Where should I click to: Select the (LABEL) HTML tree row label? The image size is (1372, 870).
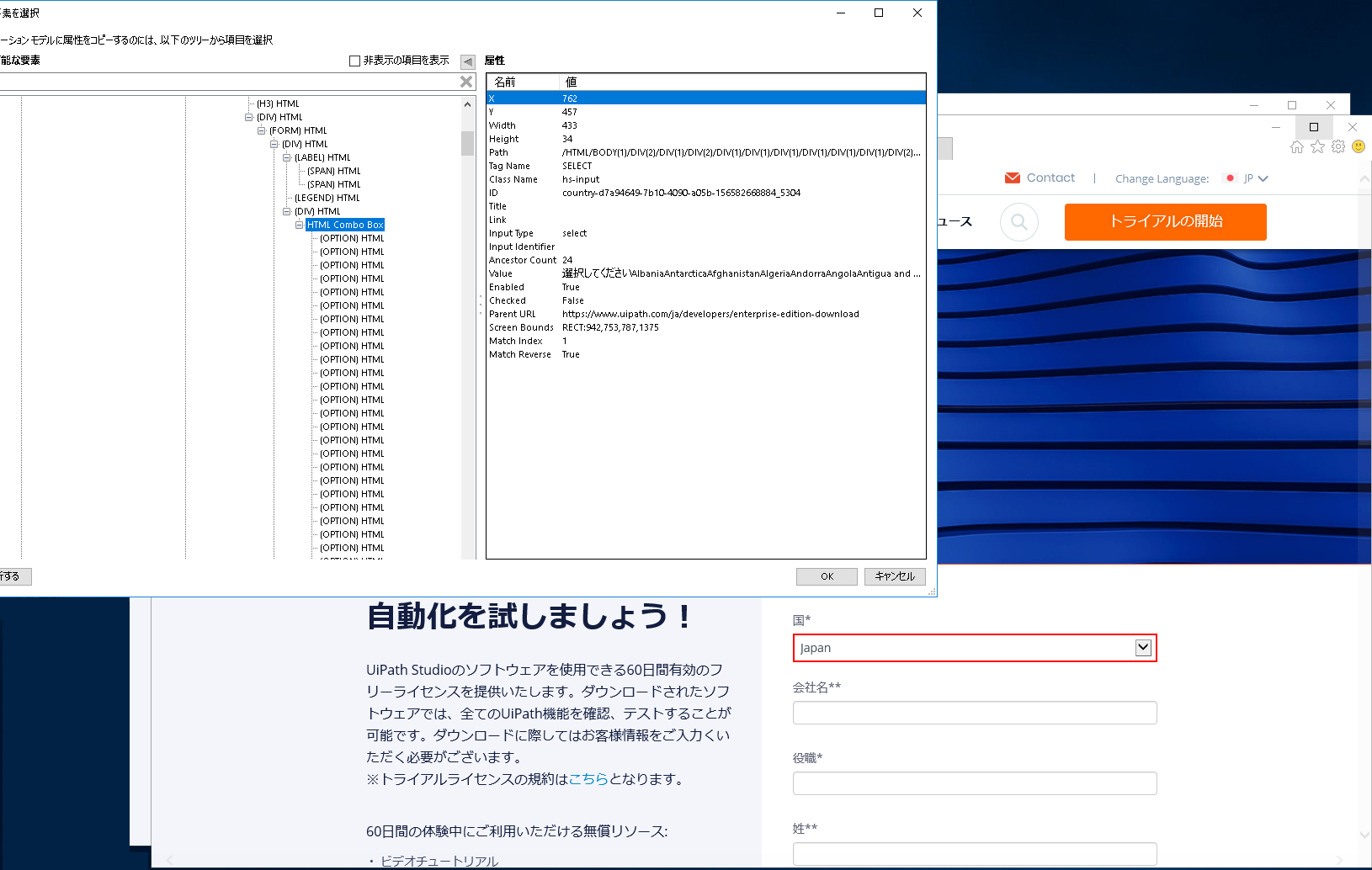pyautogui.click(x=322, y=158)
